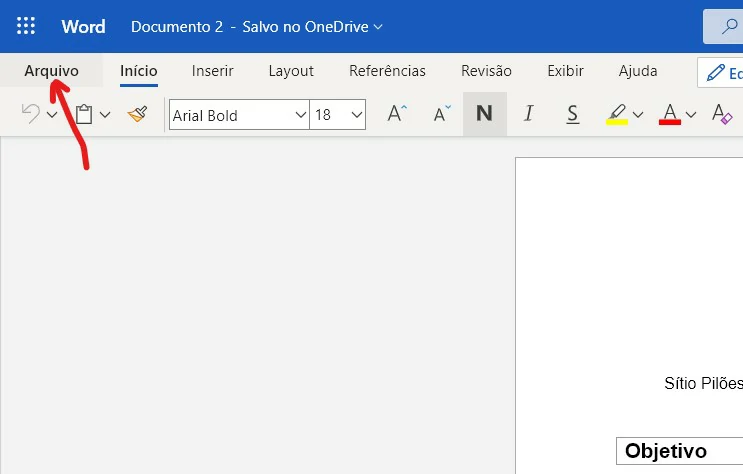
Task: Apply red font color
Action: coord(670,114)
